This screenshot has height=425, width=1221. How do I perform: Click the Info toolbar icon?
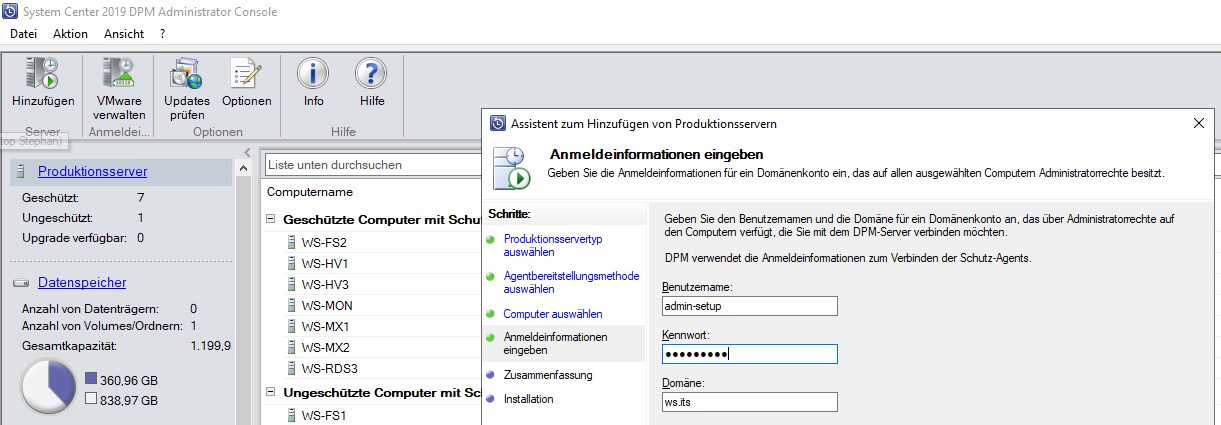(313, 74)
